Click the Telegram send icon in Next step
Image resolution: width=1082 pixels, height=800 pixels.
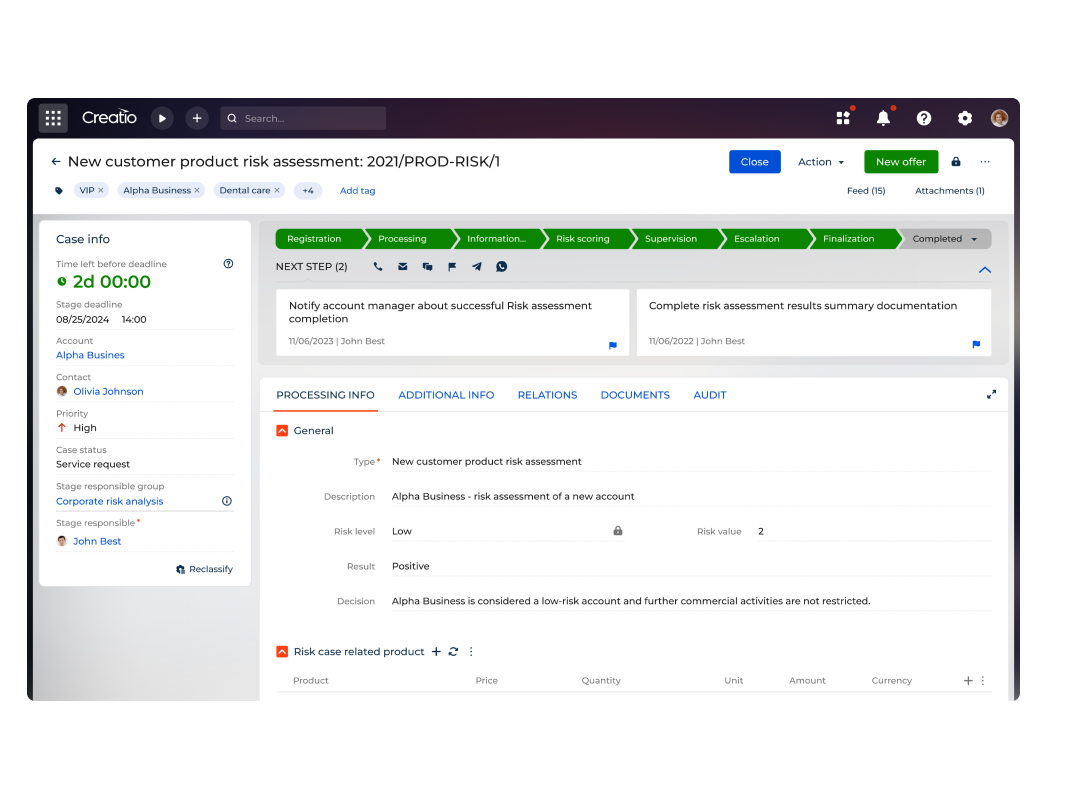click(x=476, y=266)
